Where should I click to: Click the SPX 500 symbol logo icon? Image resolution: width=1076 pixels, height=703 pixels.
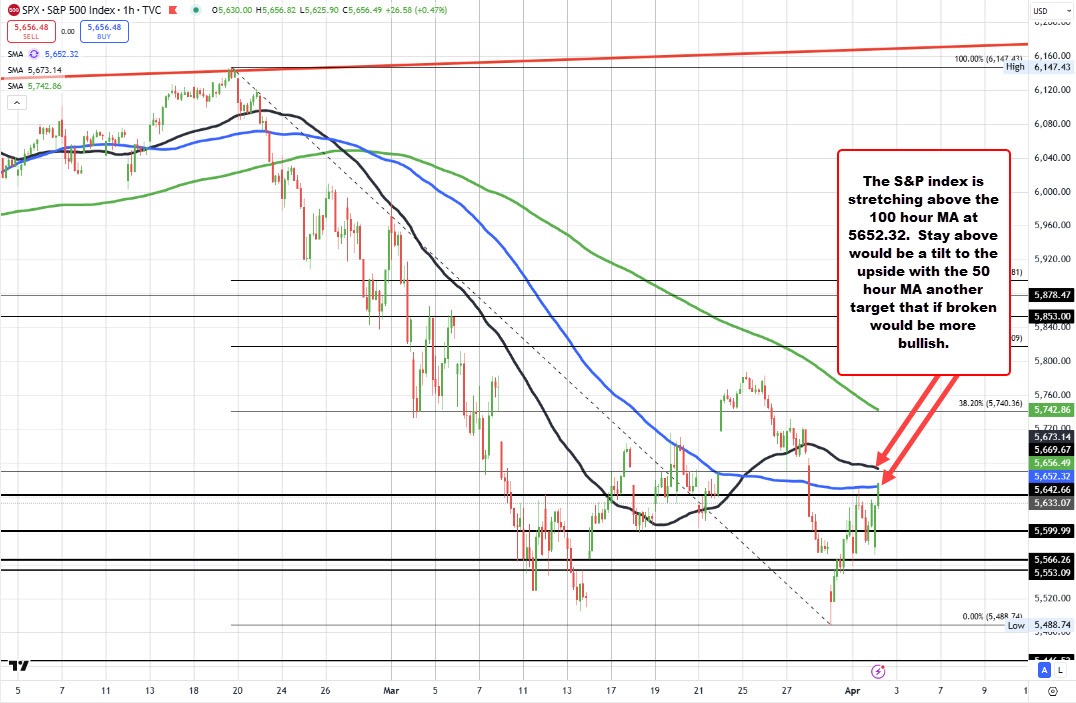pyautogui.click(x=11, y=9)
